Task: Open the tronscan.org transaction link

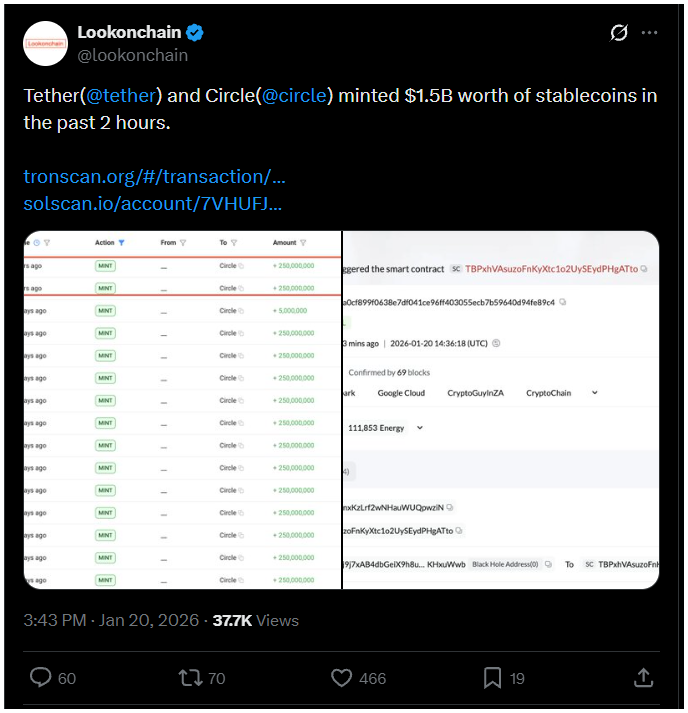Action: (x=154, y=177)
